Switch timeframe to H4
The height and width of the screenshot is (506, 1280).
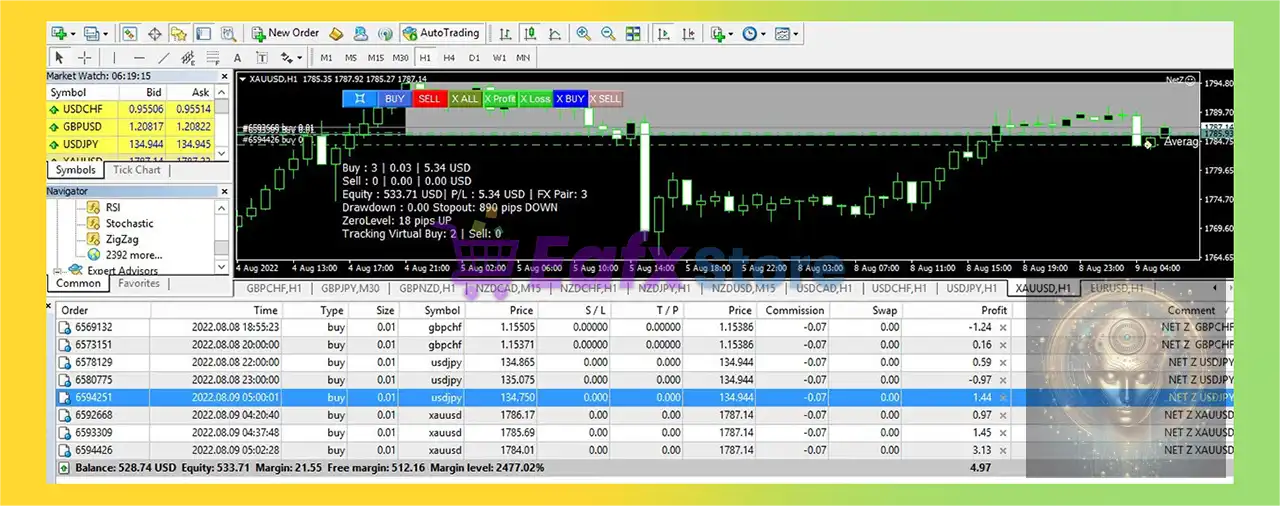449,58
